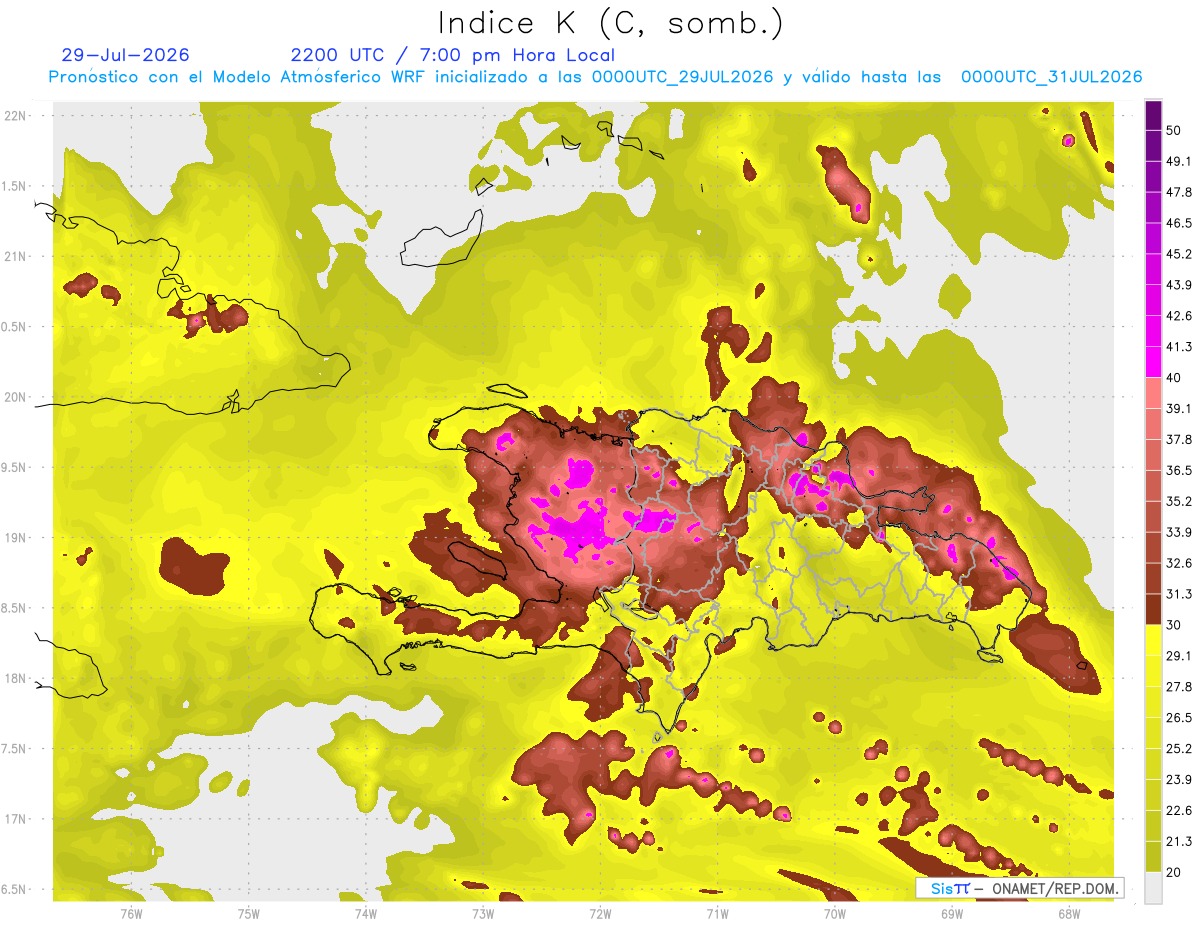Click the color bar value "30"
The image size is (1200, 927).
pos(1174,625)
